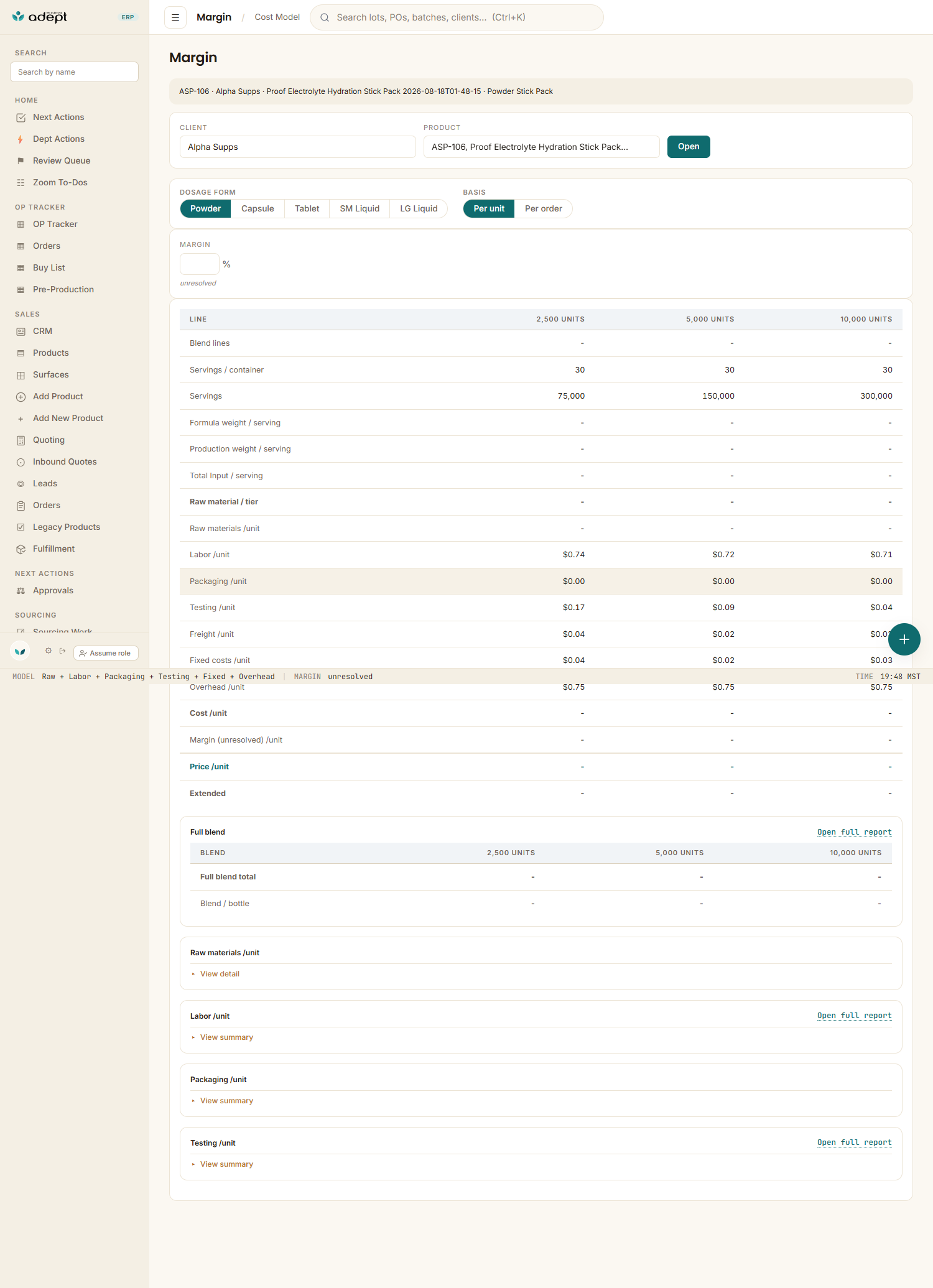Click the Dept Actions lightning icon

pos(21,139)
